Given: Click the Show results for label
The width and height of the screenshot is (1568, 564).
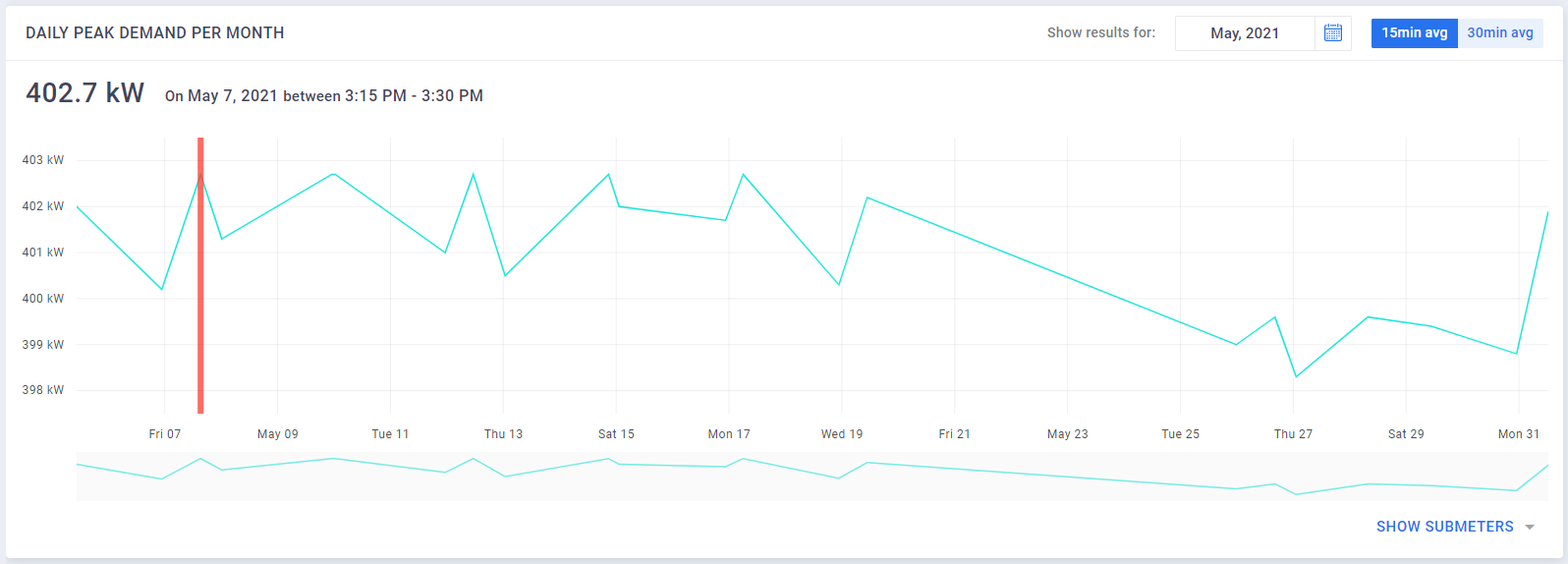Looking at the screenshot, I should (x=1100, y=33).
